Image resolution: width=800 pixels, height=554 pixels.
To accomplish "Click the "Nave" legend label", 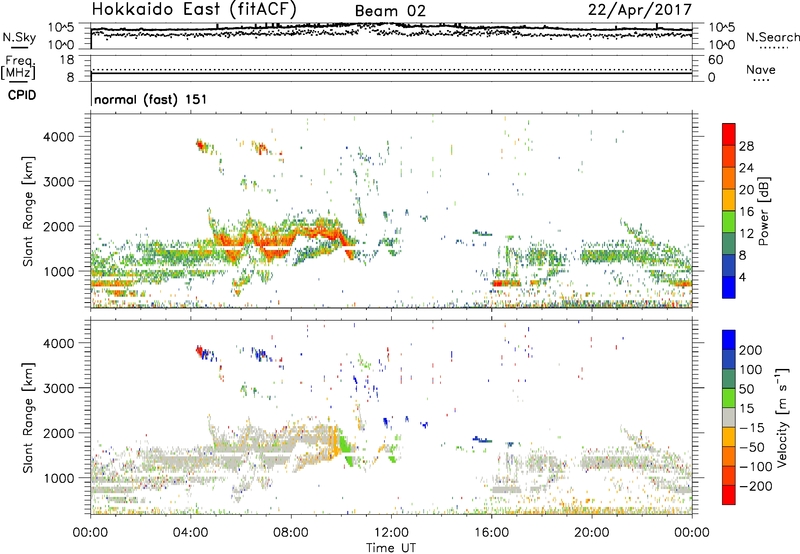I will pyautogui.click(x=761, y=69).
